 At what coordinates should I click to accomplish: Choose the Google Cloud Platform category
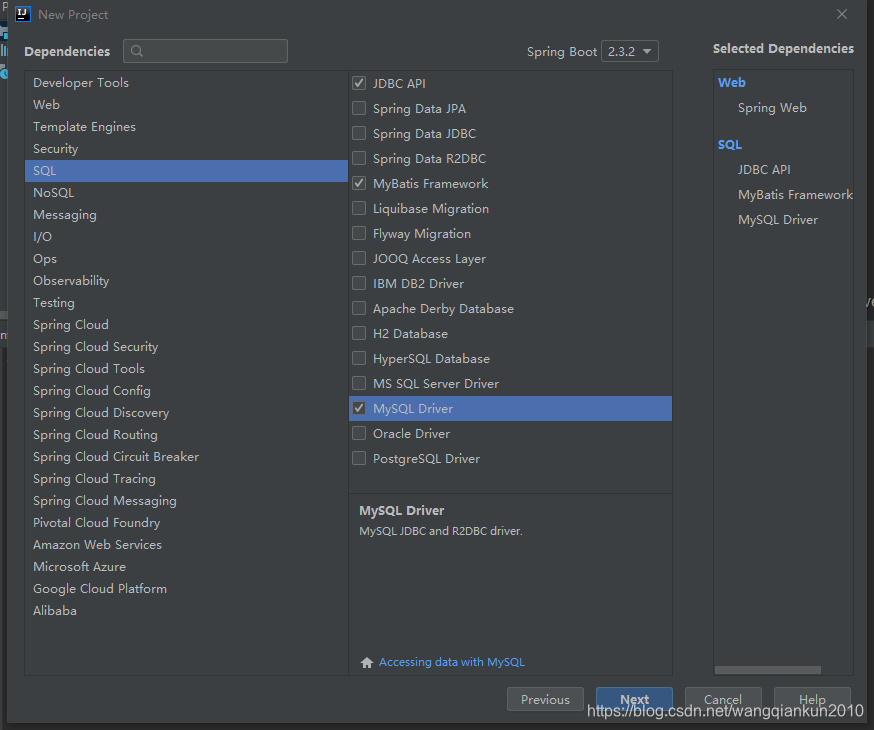(x=186, y=588)
